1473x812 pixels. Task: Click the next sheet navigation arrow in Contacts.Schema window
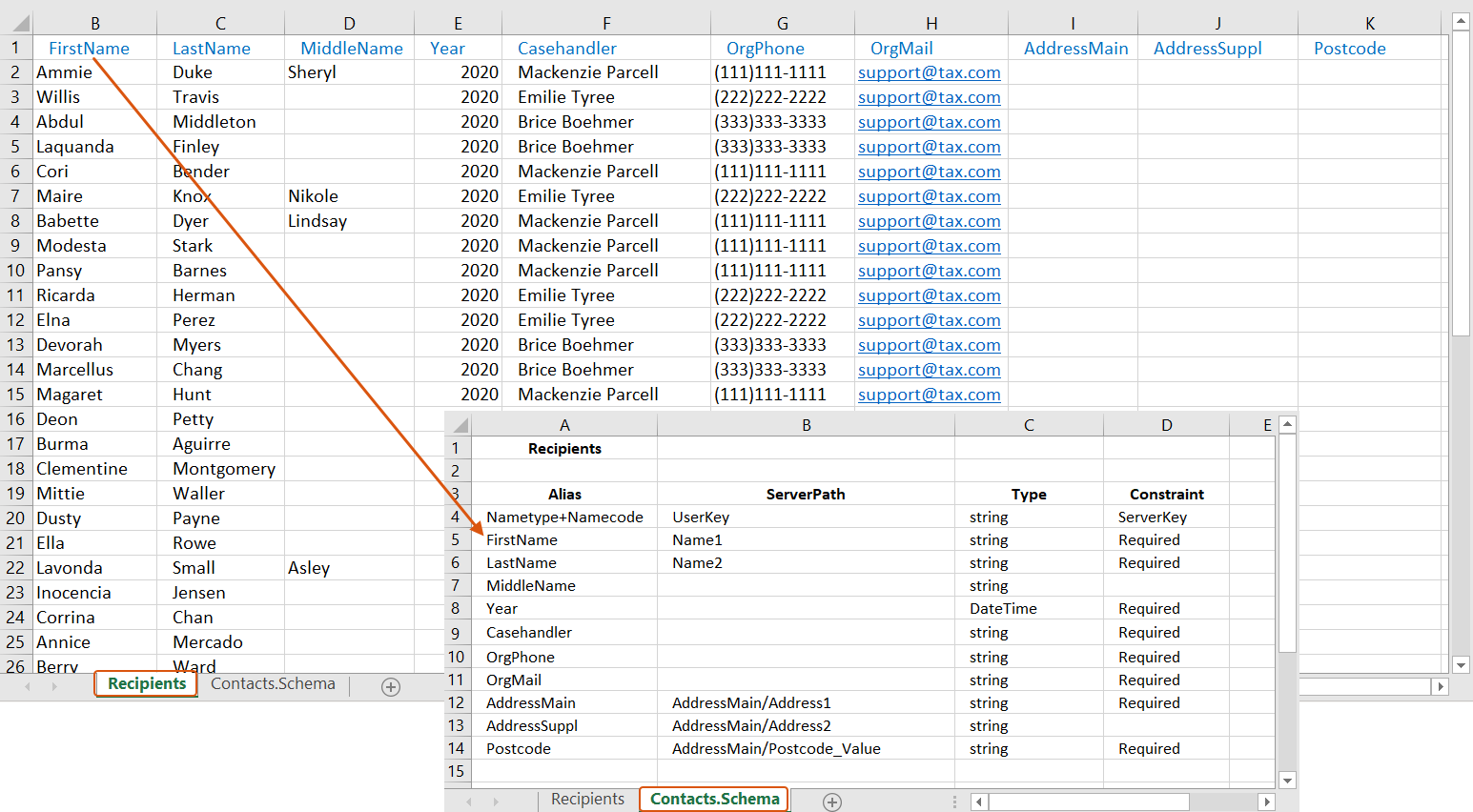pos(495,802)
